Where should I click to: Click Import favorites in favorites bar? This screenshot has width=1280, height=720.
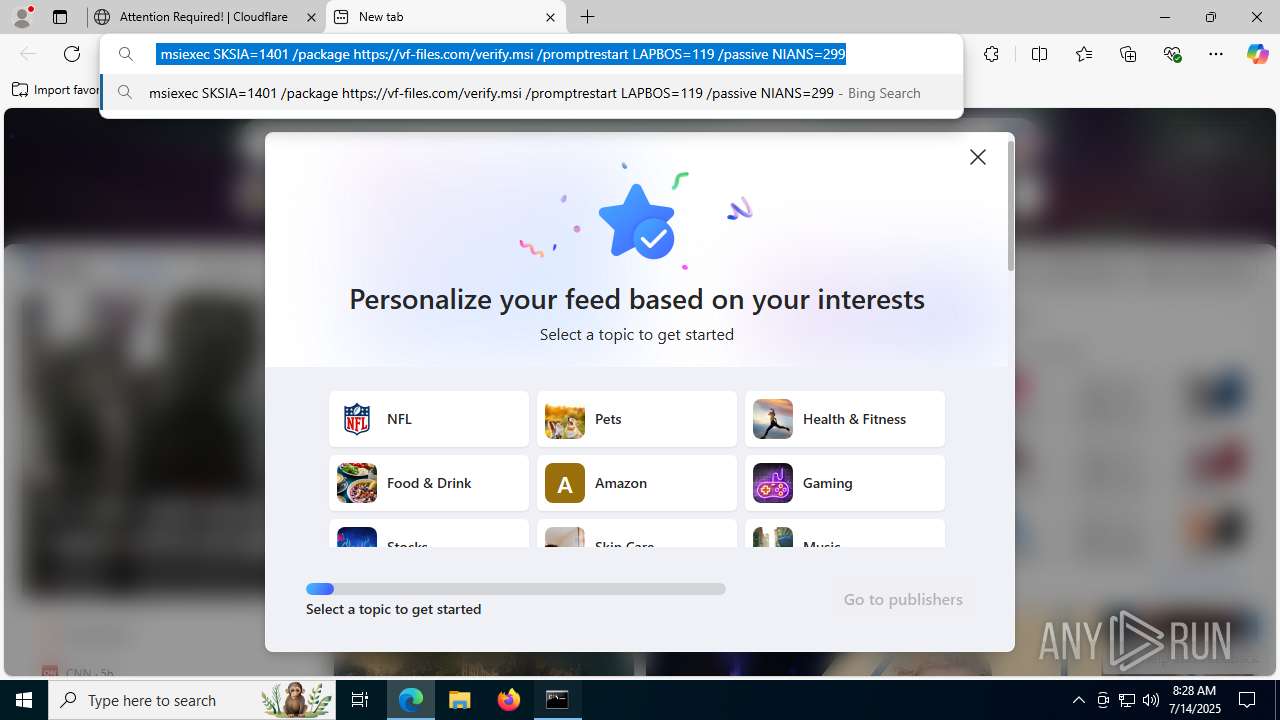click(x=56, y=90)
